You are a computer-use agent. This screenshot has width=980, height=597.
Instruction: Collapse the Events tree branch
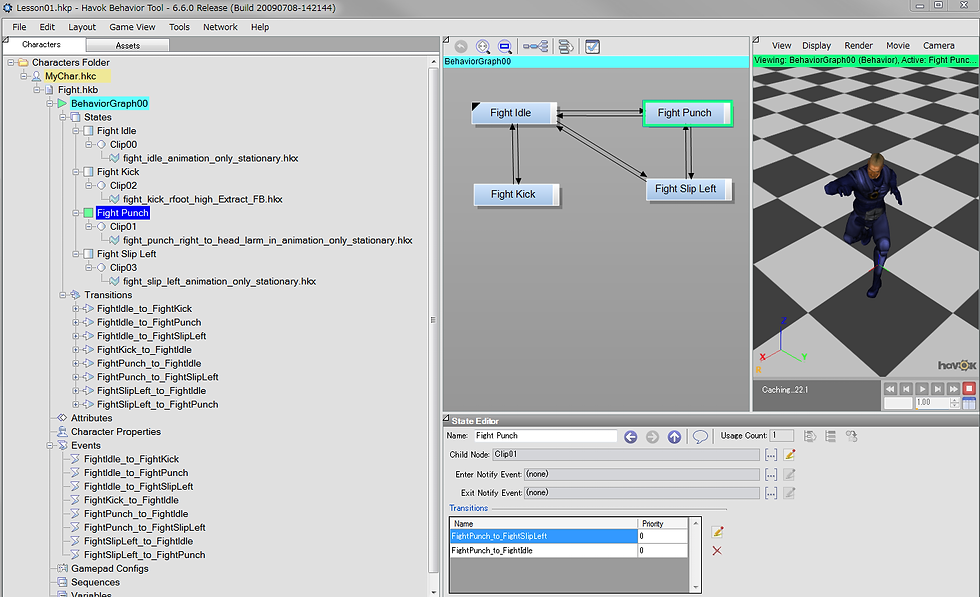[49, 446]
